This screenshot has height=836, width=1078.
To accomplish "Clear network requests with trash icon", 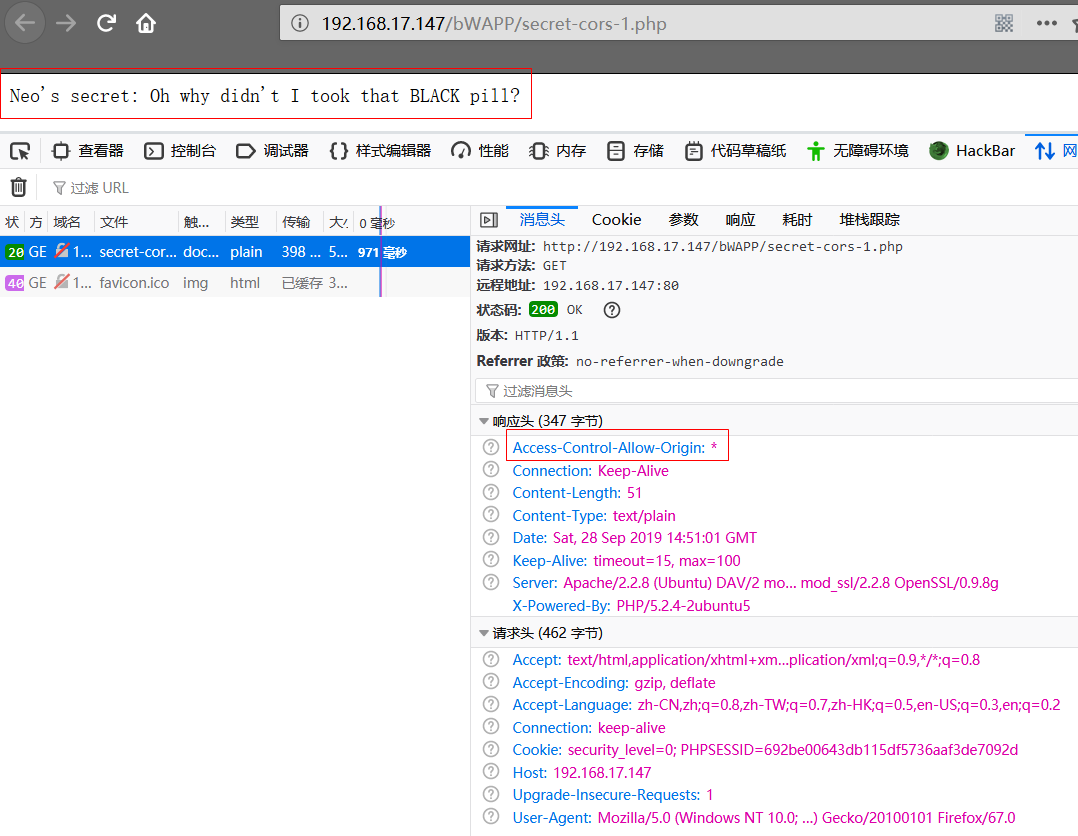I will 18,187.
